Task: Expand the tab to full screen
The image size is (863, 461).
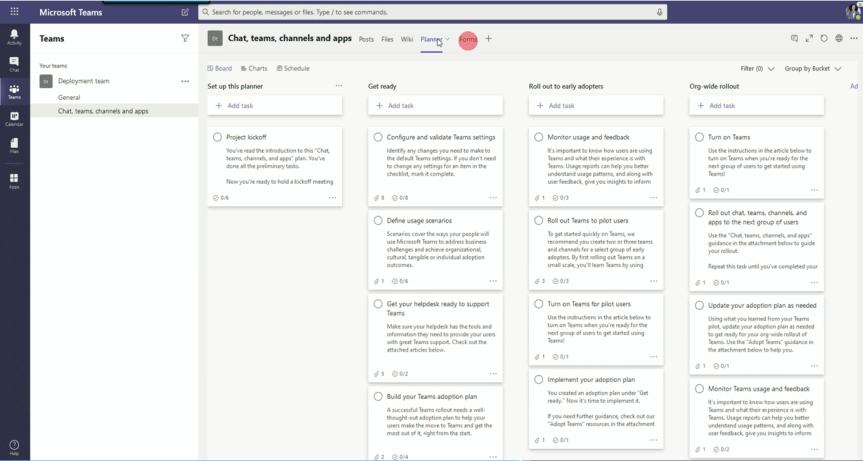Action: [x=809, y=39]
